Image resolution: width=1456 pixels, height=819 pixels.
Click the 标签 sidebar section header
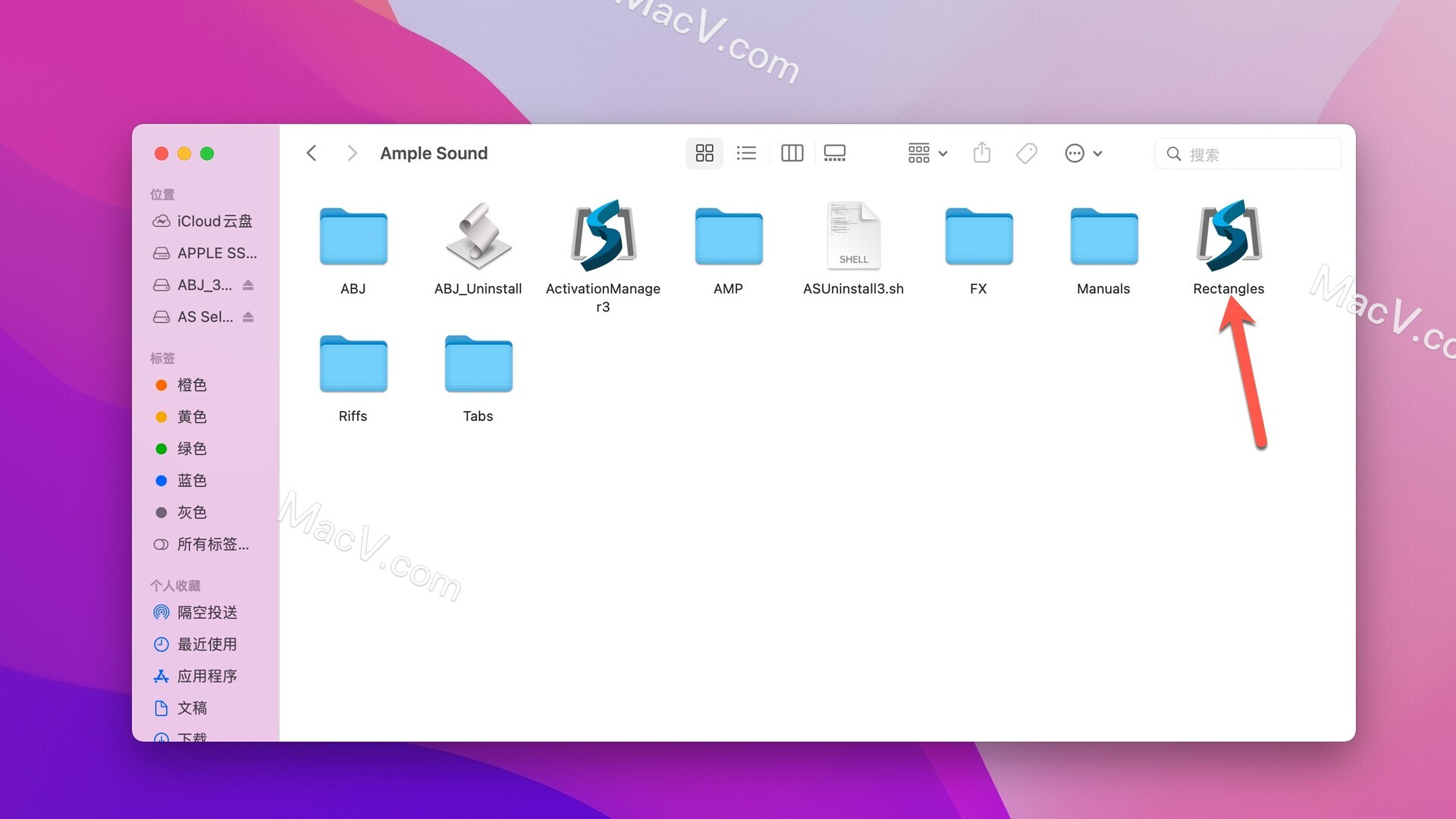[162, 358]
